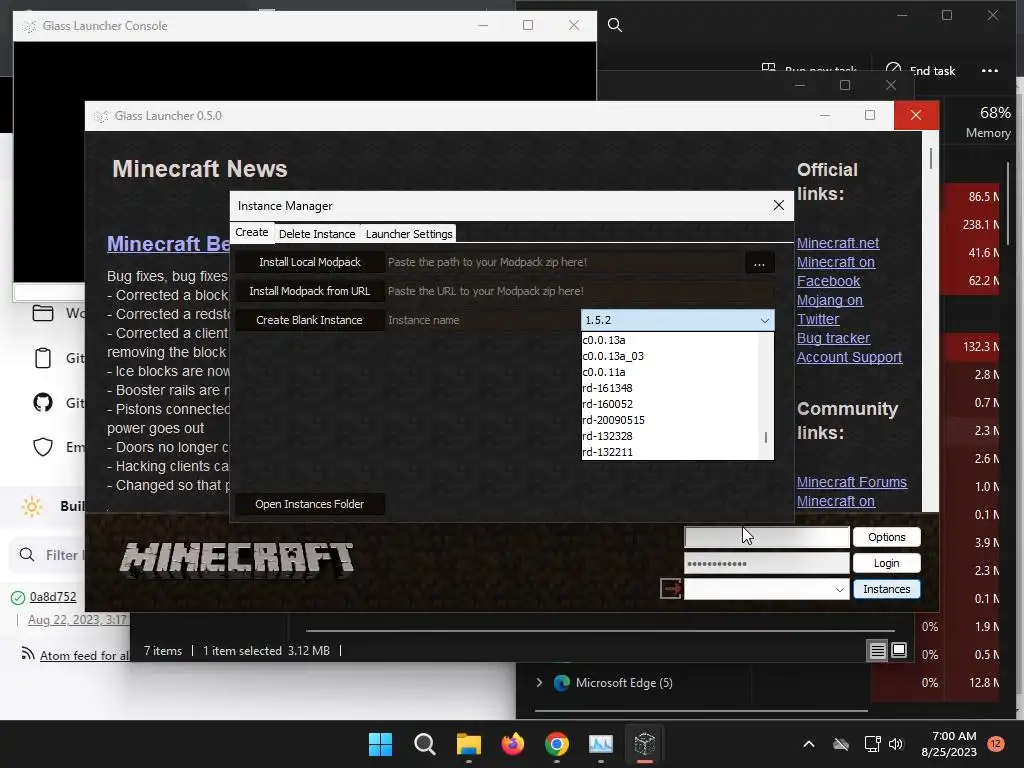Expand Microsoft Edge (5) process group
This screenshot has height=768, width=1024.
click(x=539, y=682)
